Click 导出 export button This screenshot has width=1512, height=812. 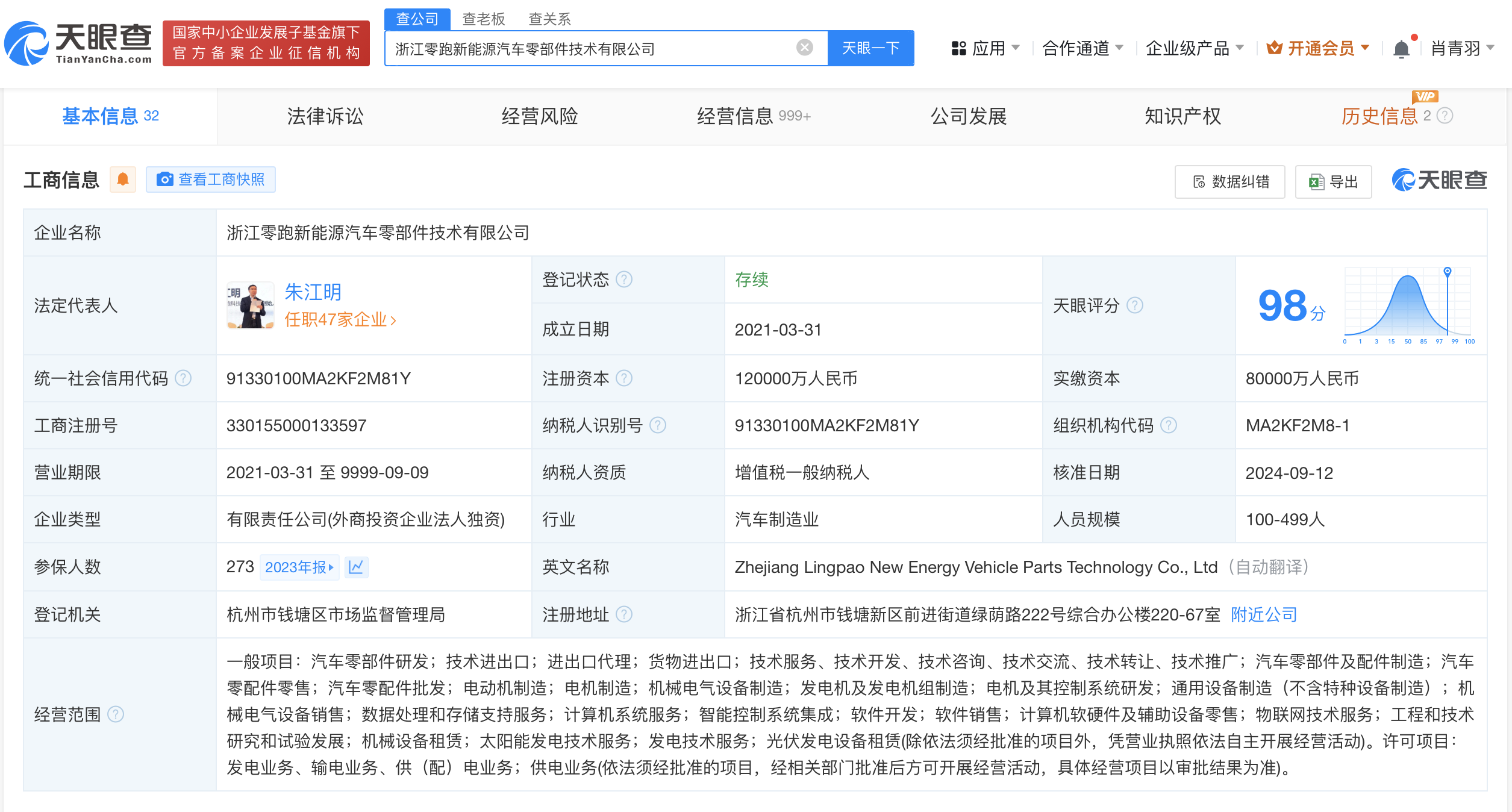1334,181
